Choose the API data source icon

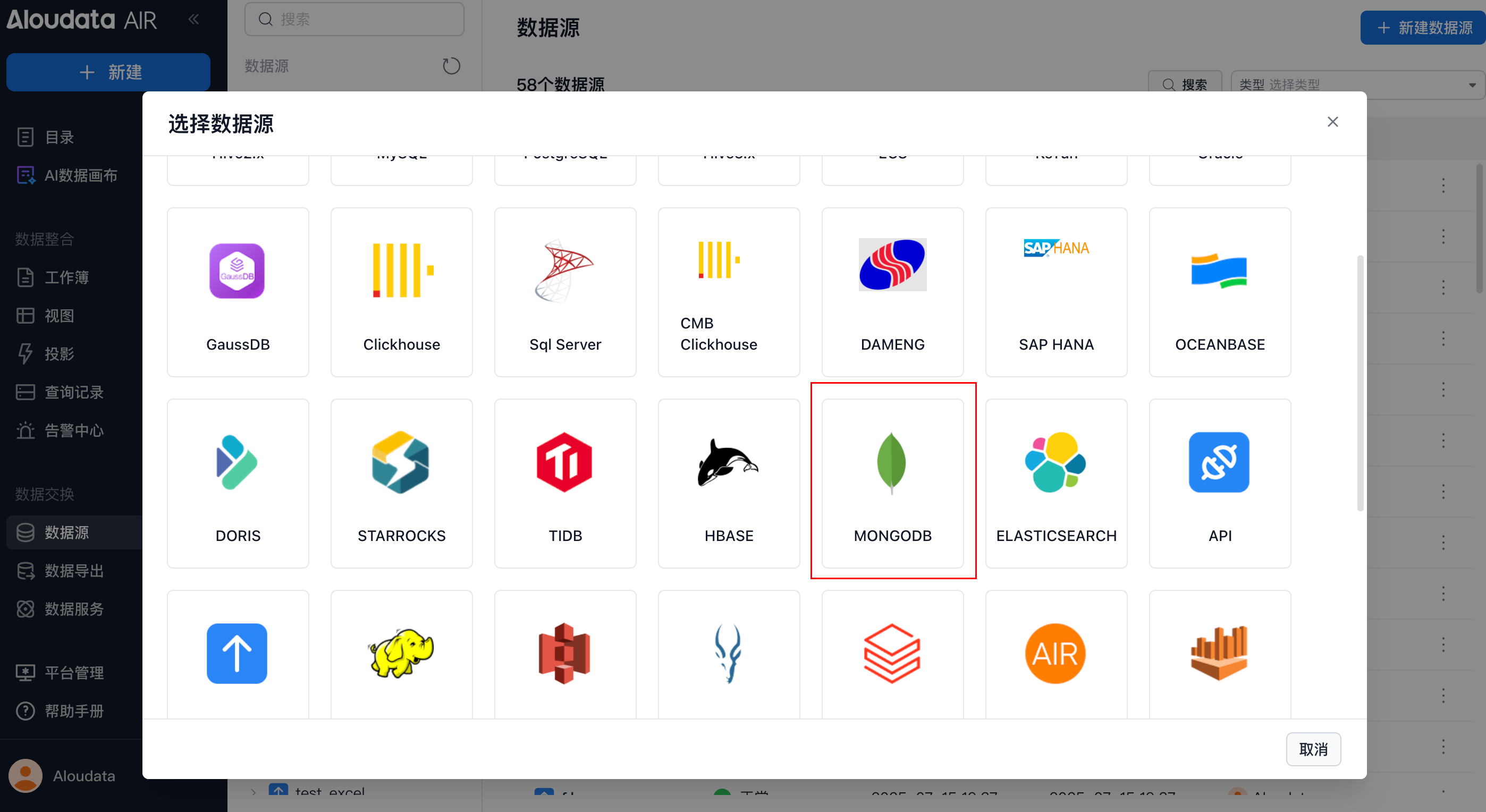click(x=1219, y=462)
